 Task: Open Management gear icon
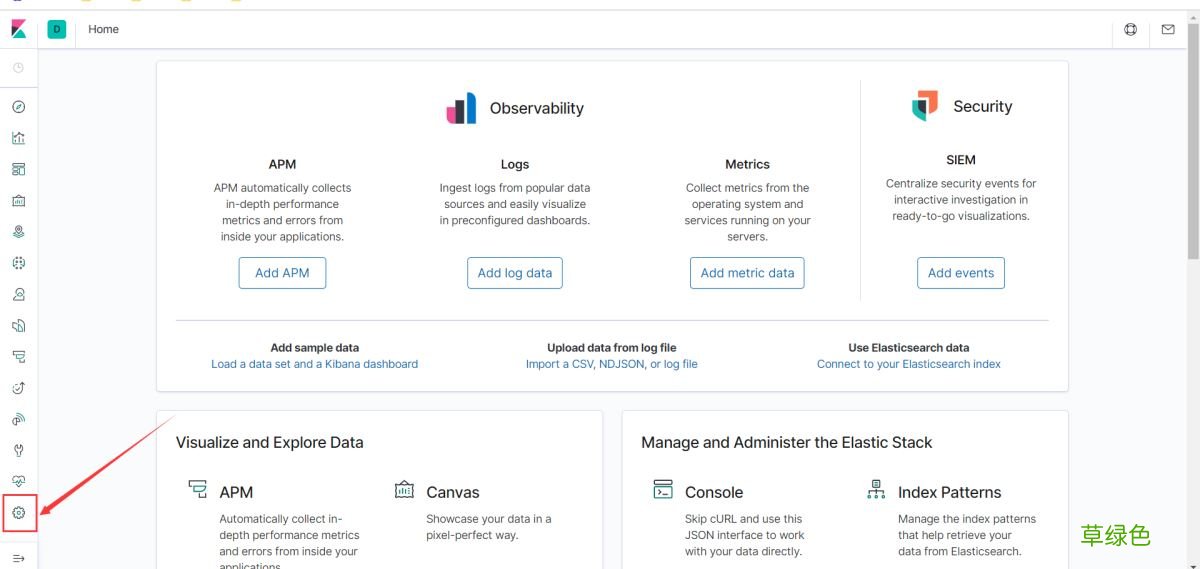coord(18,513)
